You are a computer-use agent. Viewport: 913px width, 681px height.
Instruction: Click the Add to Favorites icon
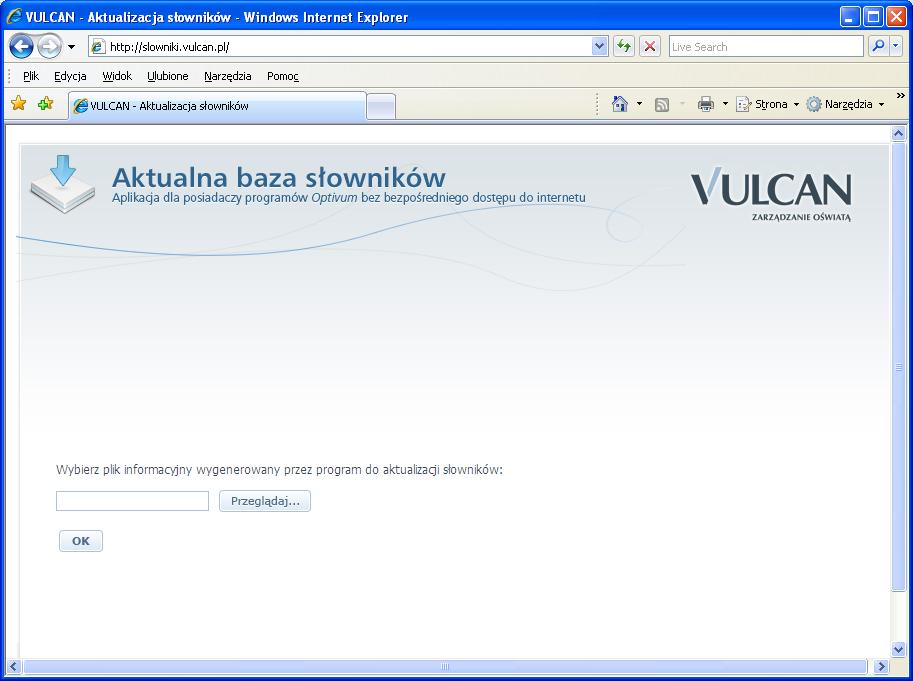tap(45, 104)
